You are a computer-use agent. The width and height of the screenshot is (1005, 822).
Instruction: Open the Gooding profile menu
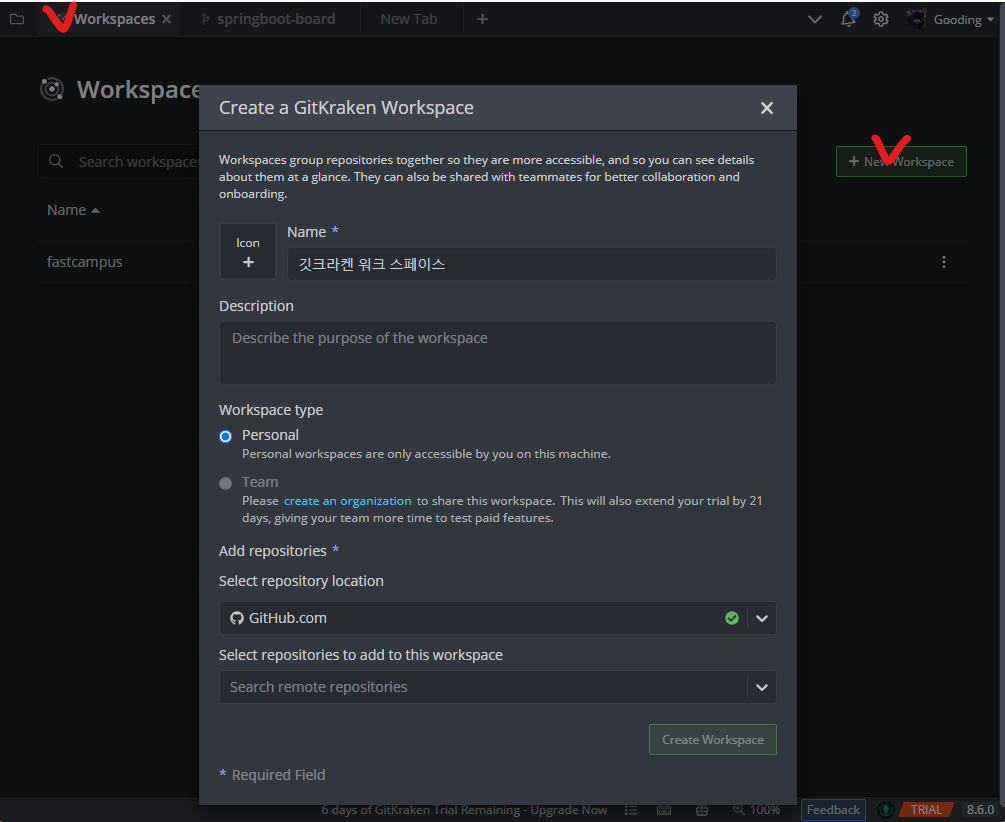[x=963, y=19]
